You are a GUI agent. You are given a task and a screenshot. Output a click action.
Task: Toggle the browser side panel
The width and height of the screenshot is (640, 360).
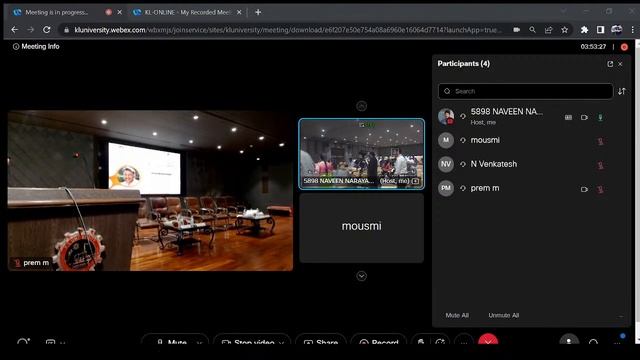600,30
